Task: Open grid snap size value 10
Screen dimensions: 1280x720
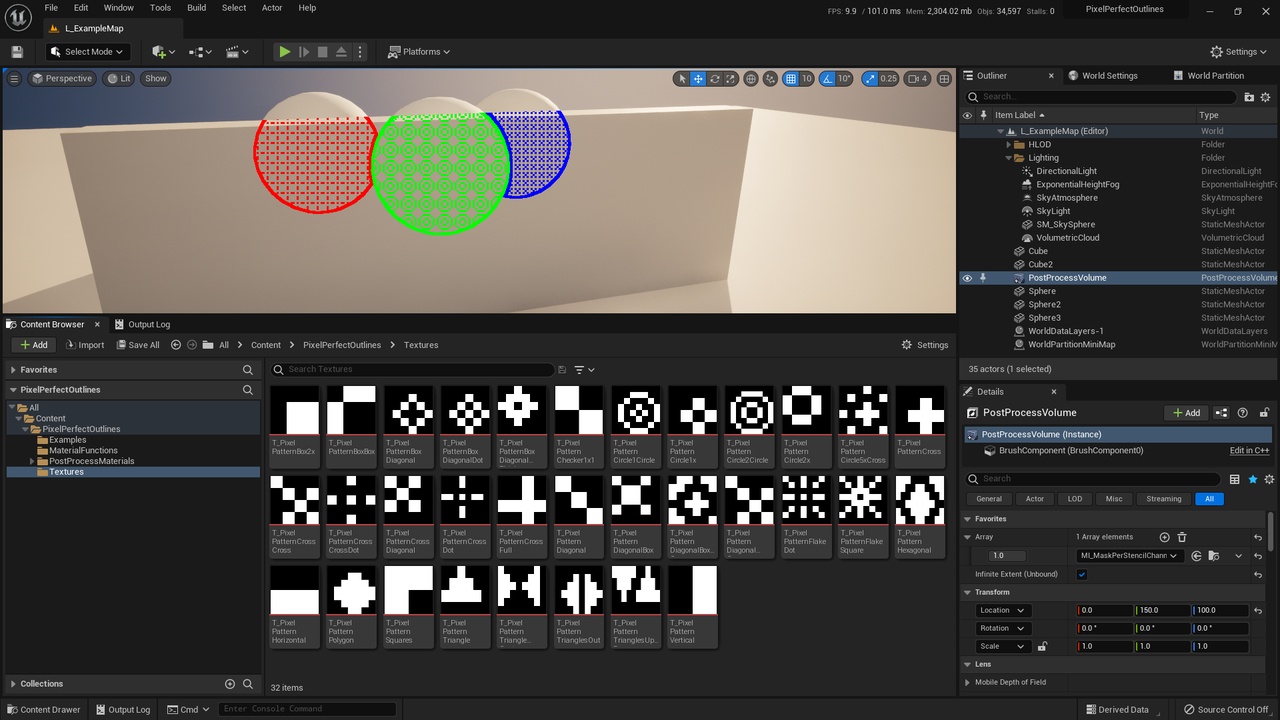Action: click(806, 79)
